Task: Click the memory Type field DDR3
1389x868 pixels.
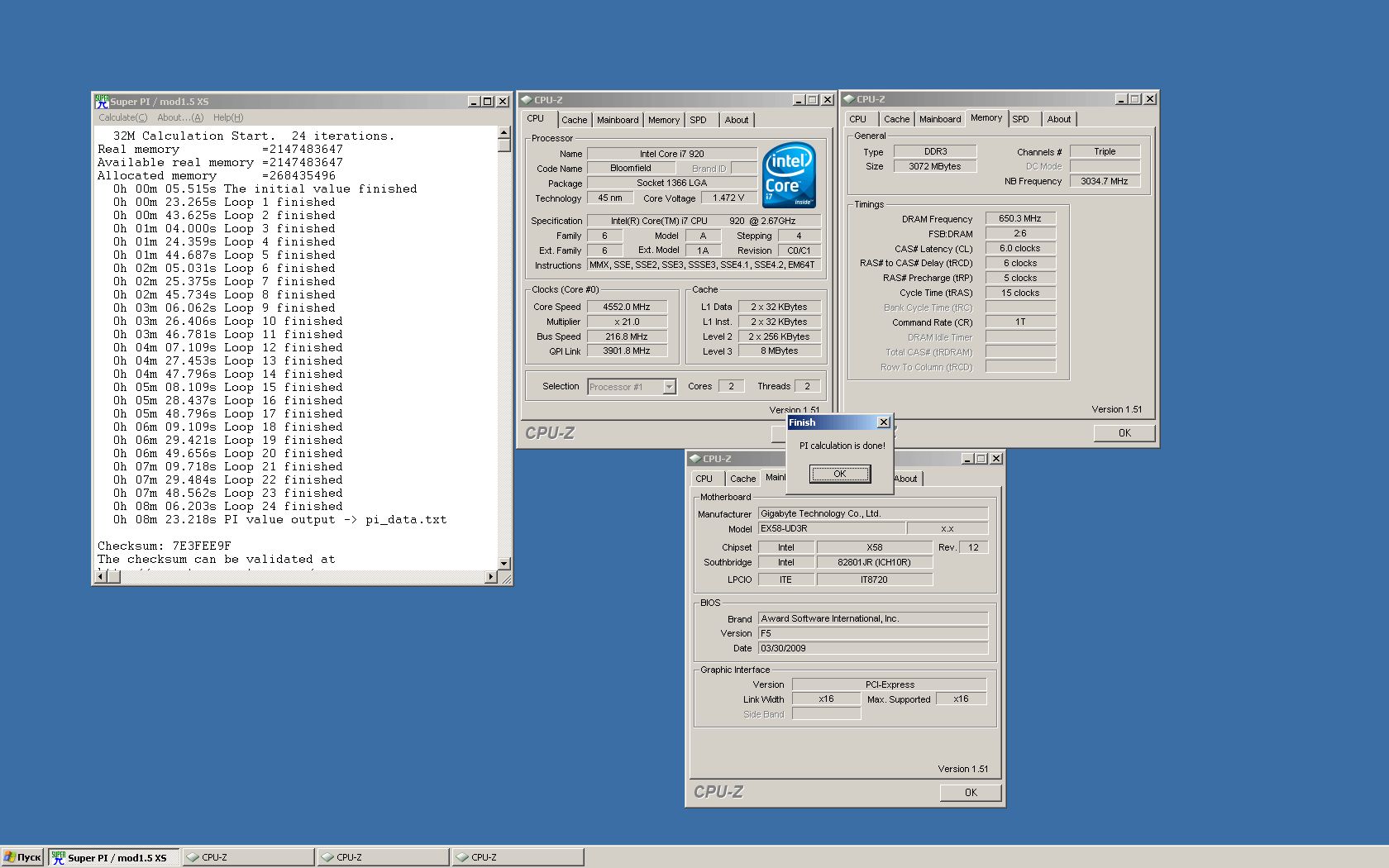Action: click(x=935, y=152)
